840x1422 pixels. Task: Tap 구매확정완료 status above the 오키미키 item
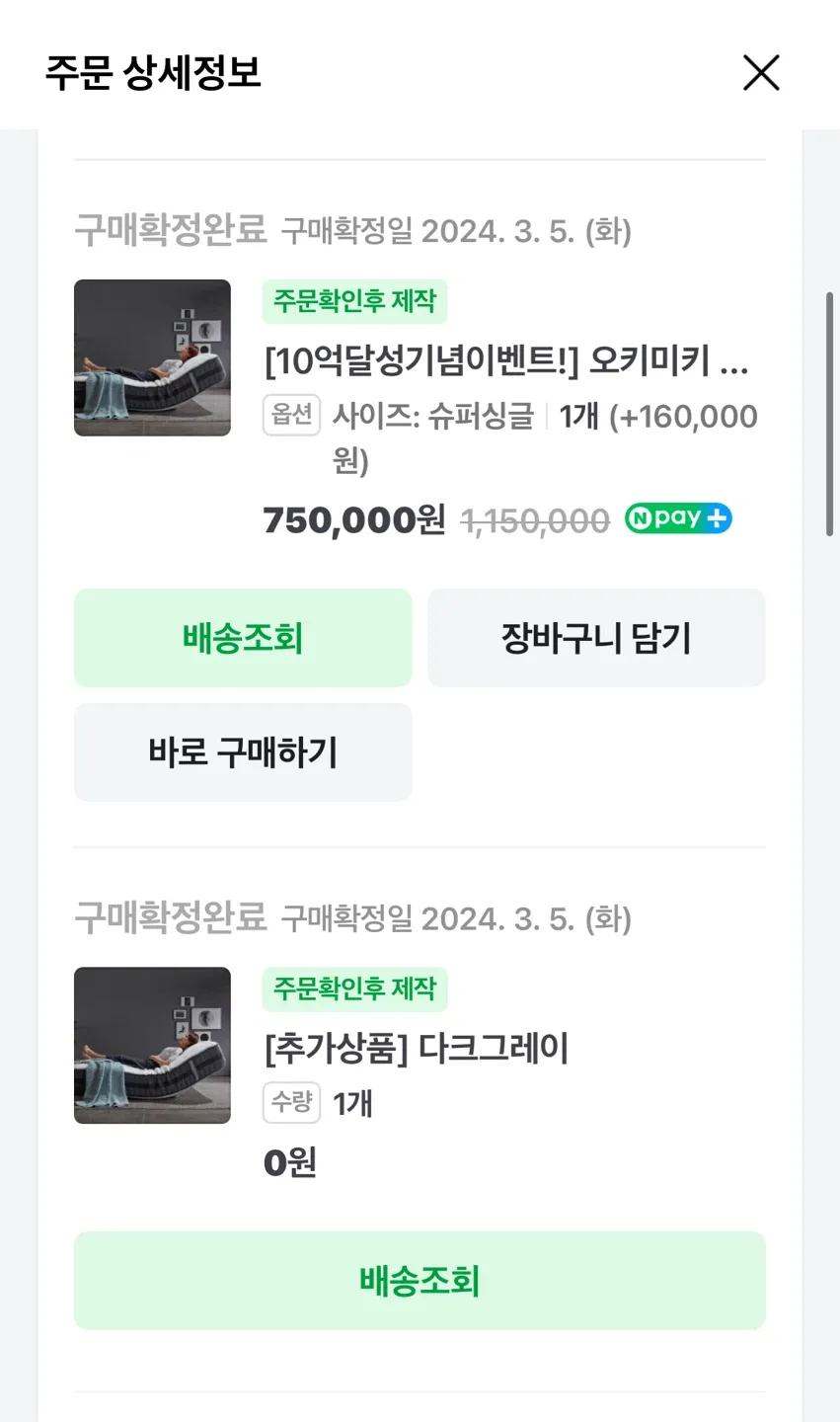[x=170, y=230]
